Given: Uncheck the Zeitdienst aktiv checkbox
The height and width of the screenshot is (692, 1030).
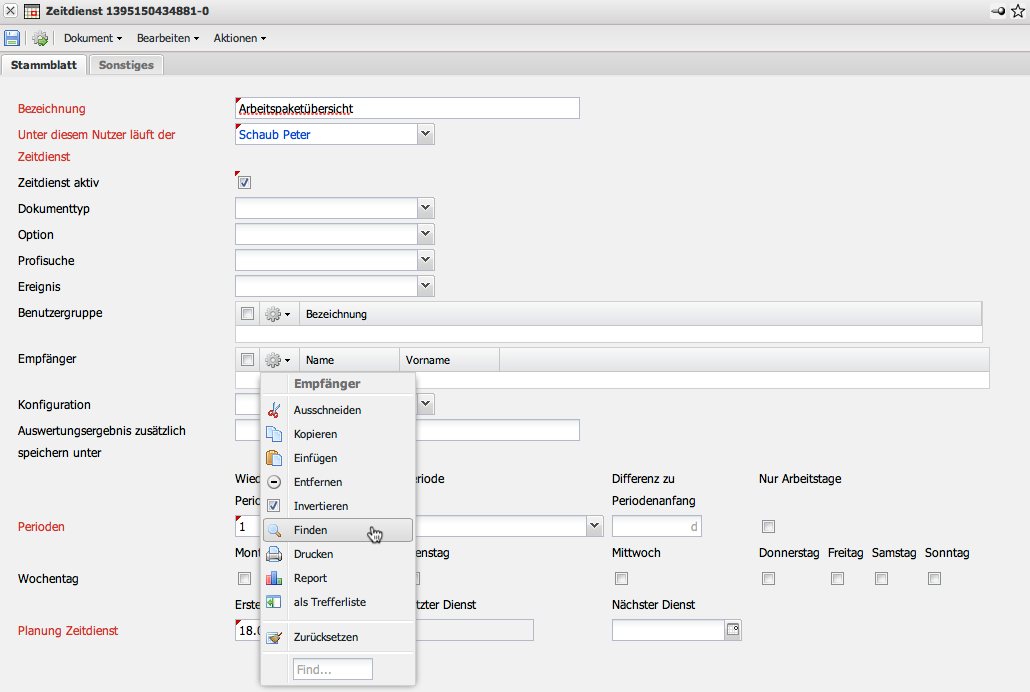Looking at the screenshot, I should coord(244,183).
